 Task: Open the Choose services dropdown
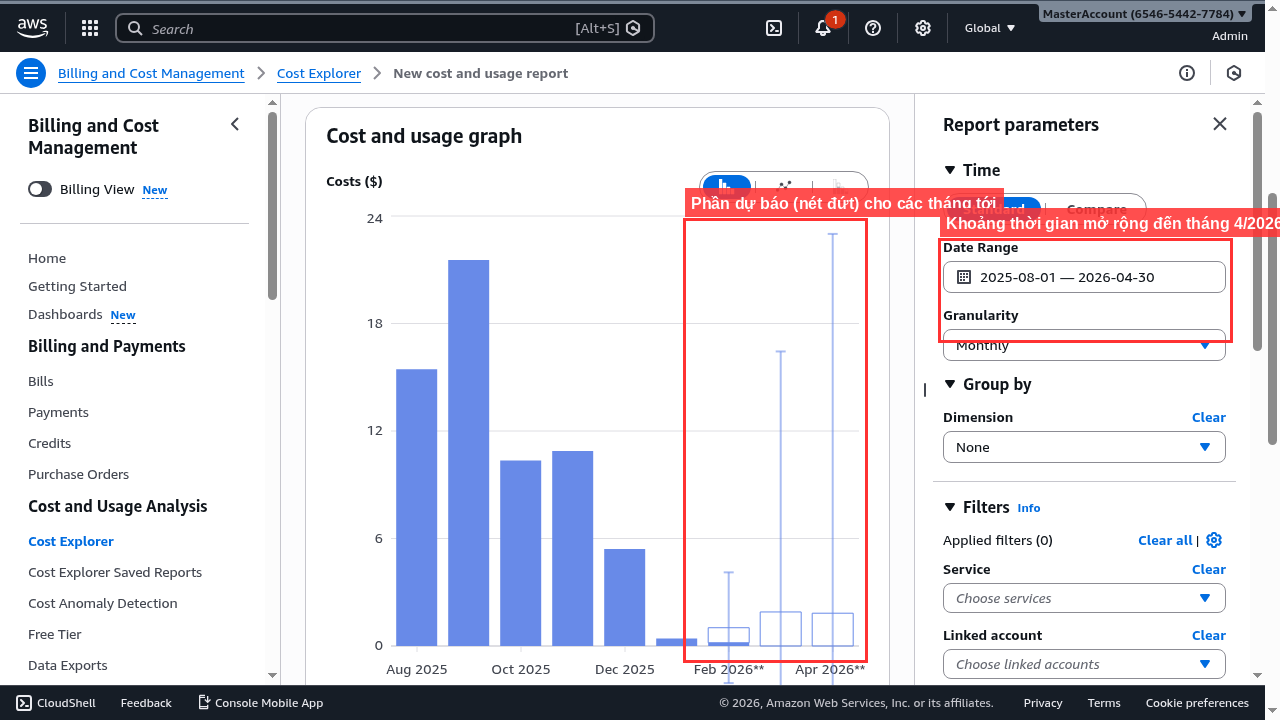[x=1084, y=597]
